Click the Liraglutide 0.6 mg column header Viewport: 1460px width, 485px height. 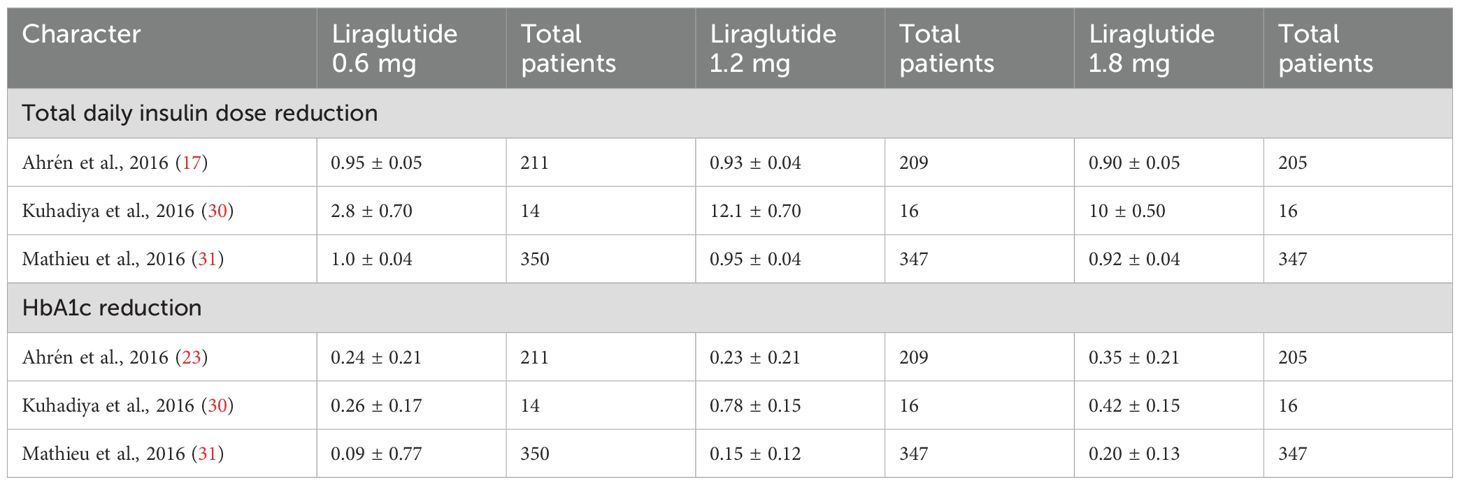394,48
